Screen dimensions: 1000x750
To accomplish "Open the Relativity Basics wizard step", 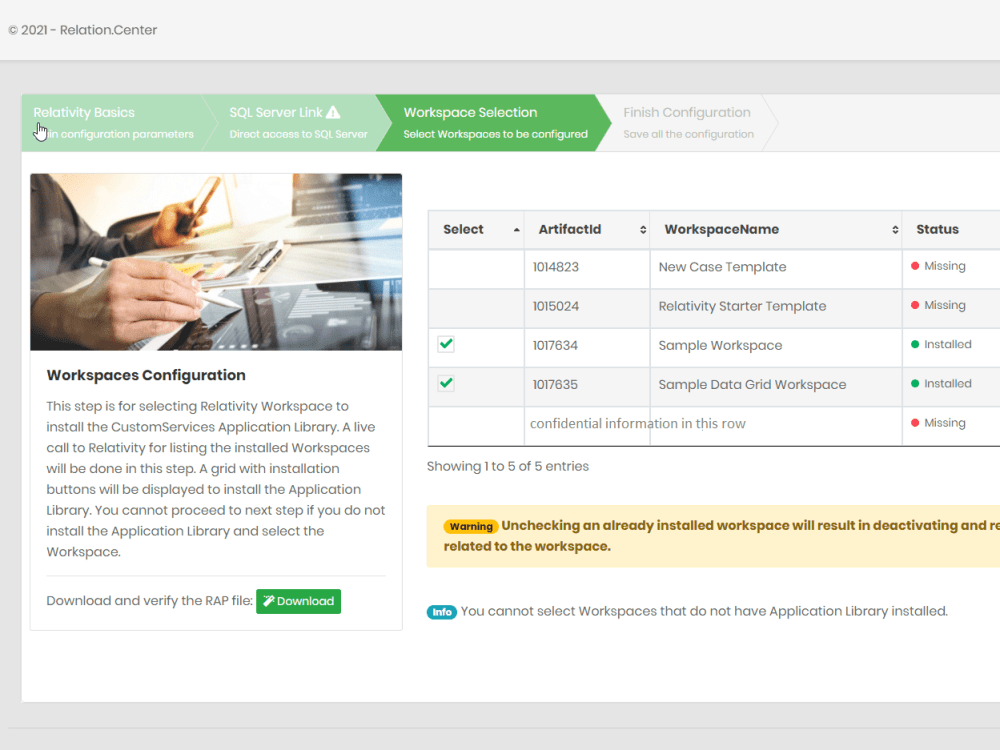I will pyautogui.click(x=114, y=122).
